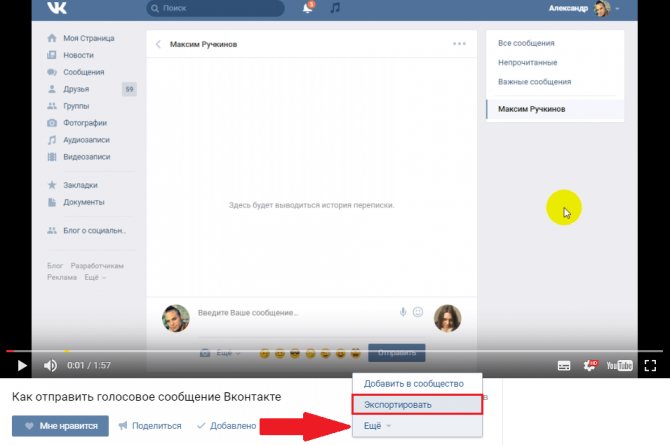Click the home icon beside Моя Страница

[52, 38]
